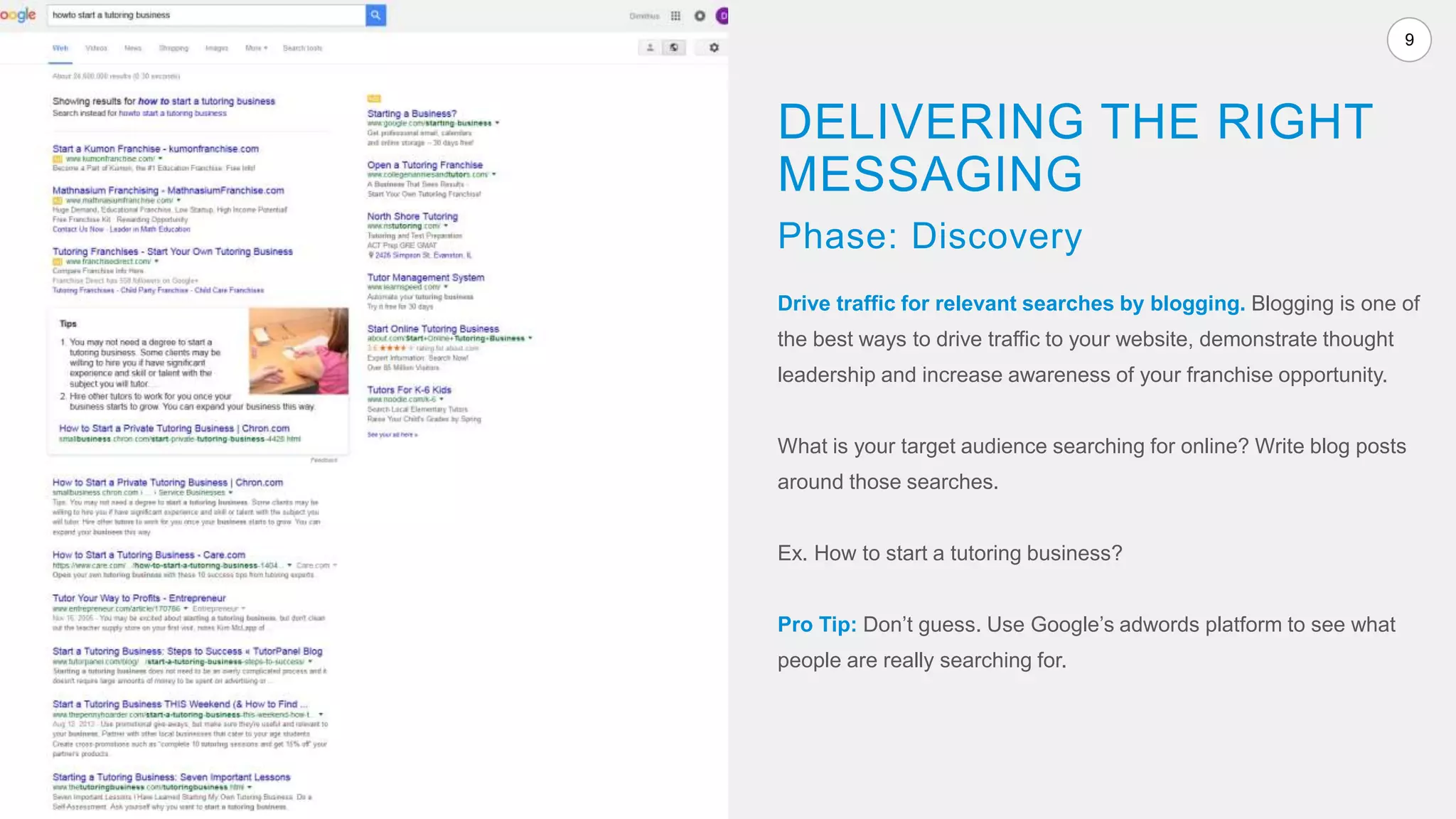Open search settings gear icon
This screenshot has width=1456, height=819.
pyautogui.click(x=714, y=48)
